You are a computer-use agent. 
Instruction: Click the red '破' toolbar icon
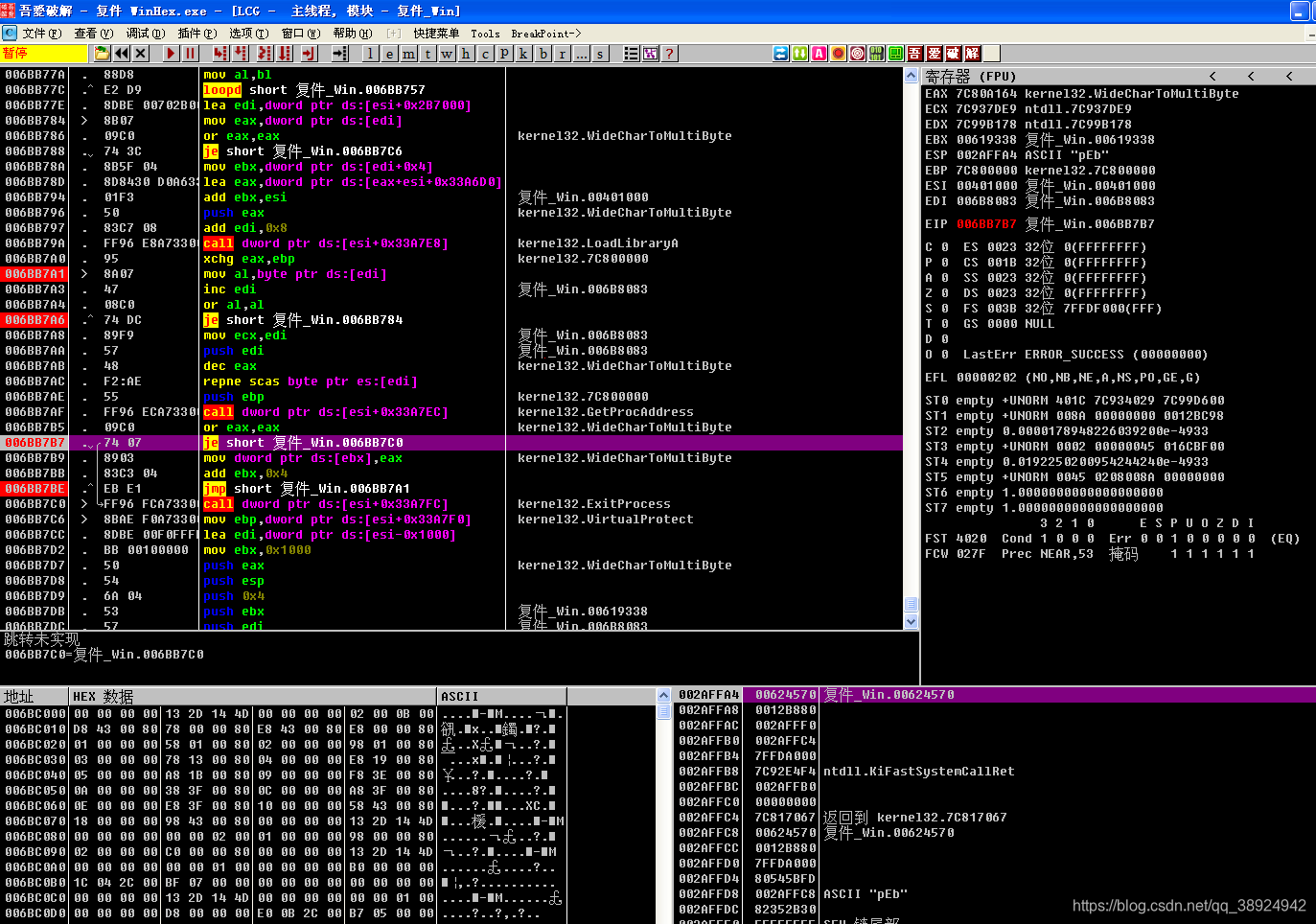[x=954, y=54]
